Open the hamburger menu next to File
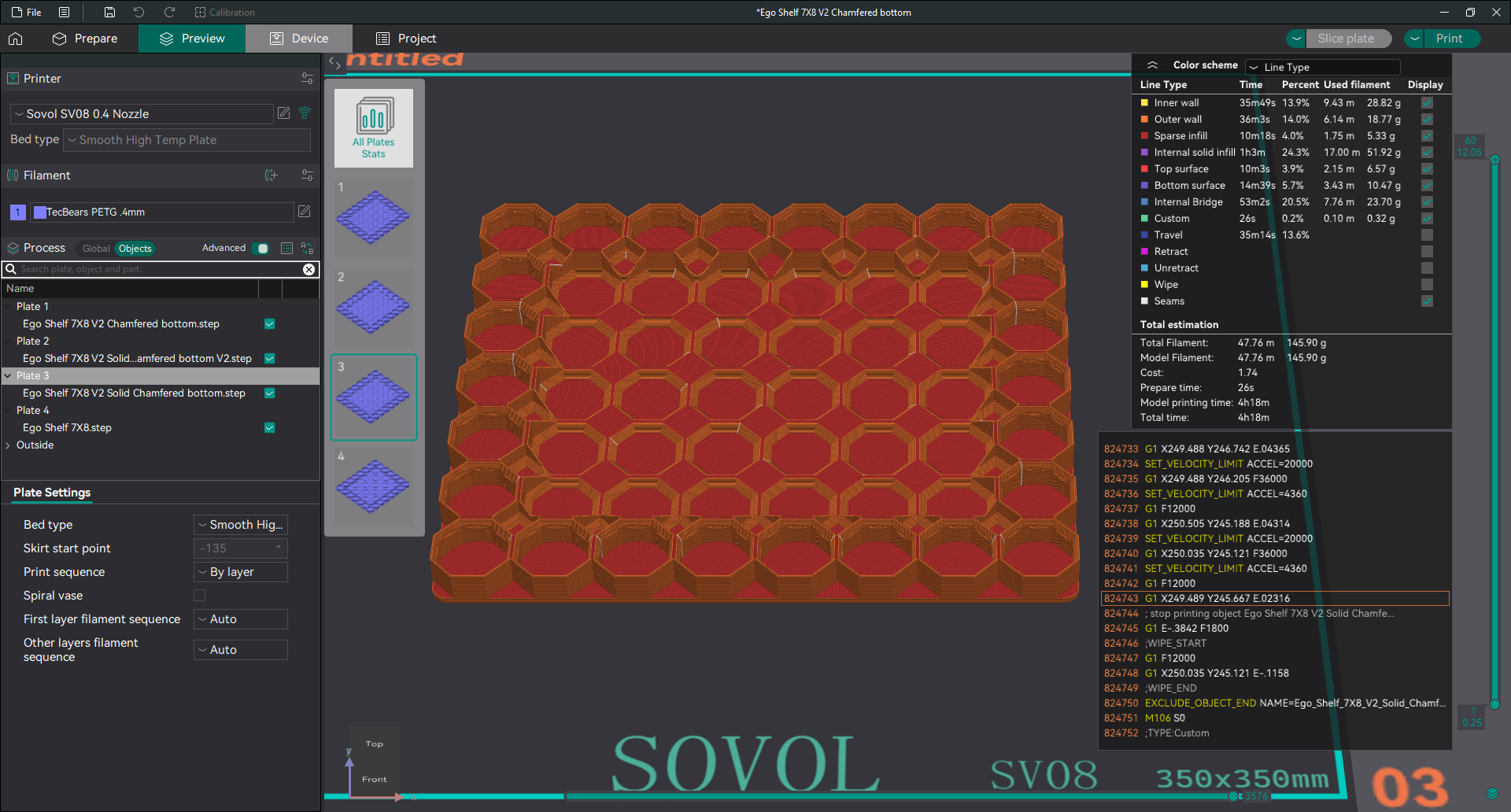This screenshot has height=812, width=1511. 65,13
